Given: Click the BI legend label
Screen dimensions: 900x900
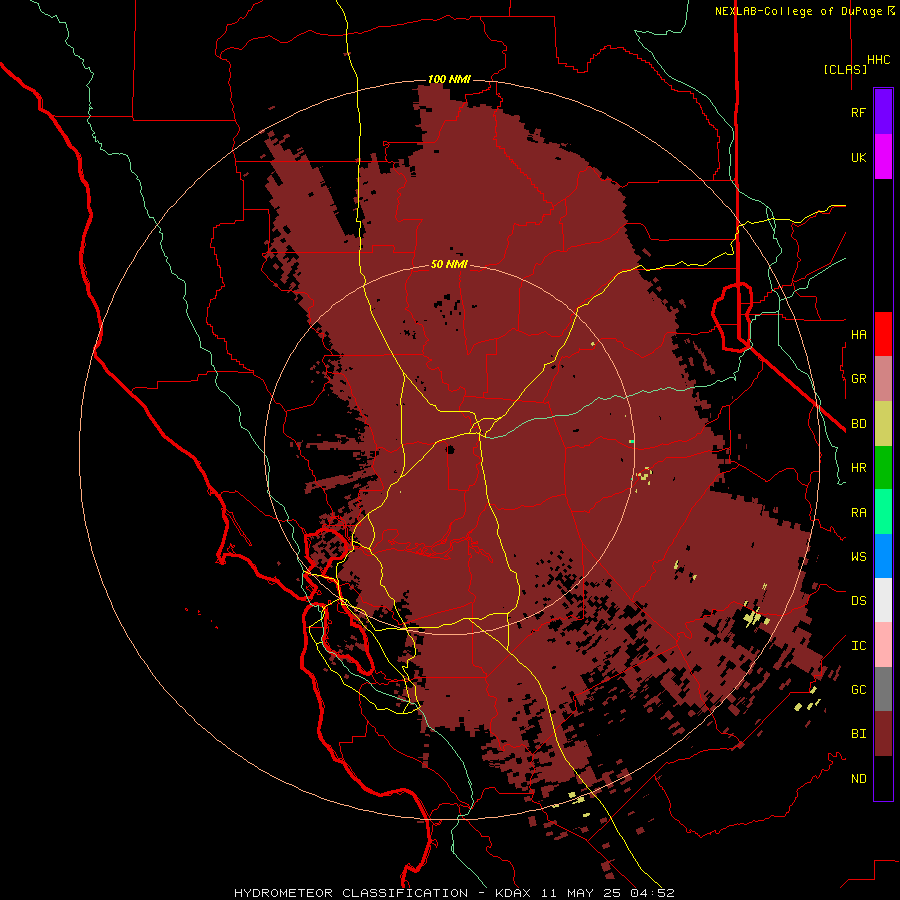Looking at the screenshot, I should pyautogui.click(x=859, y=734).
